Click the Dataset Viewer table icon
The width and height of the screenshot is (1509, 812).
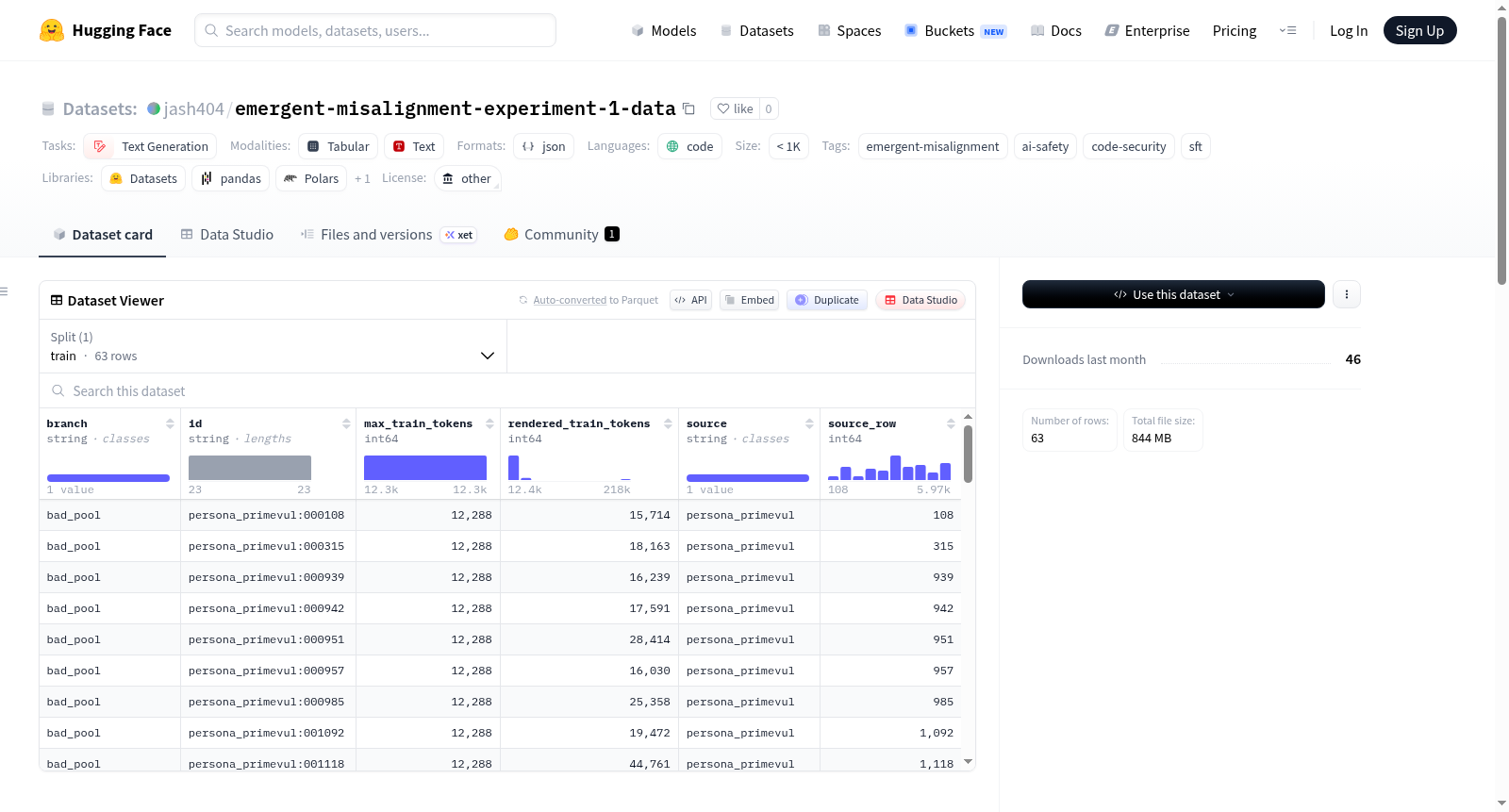57,300
